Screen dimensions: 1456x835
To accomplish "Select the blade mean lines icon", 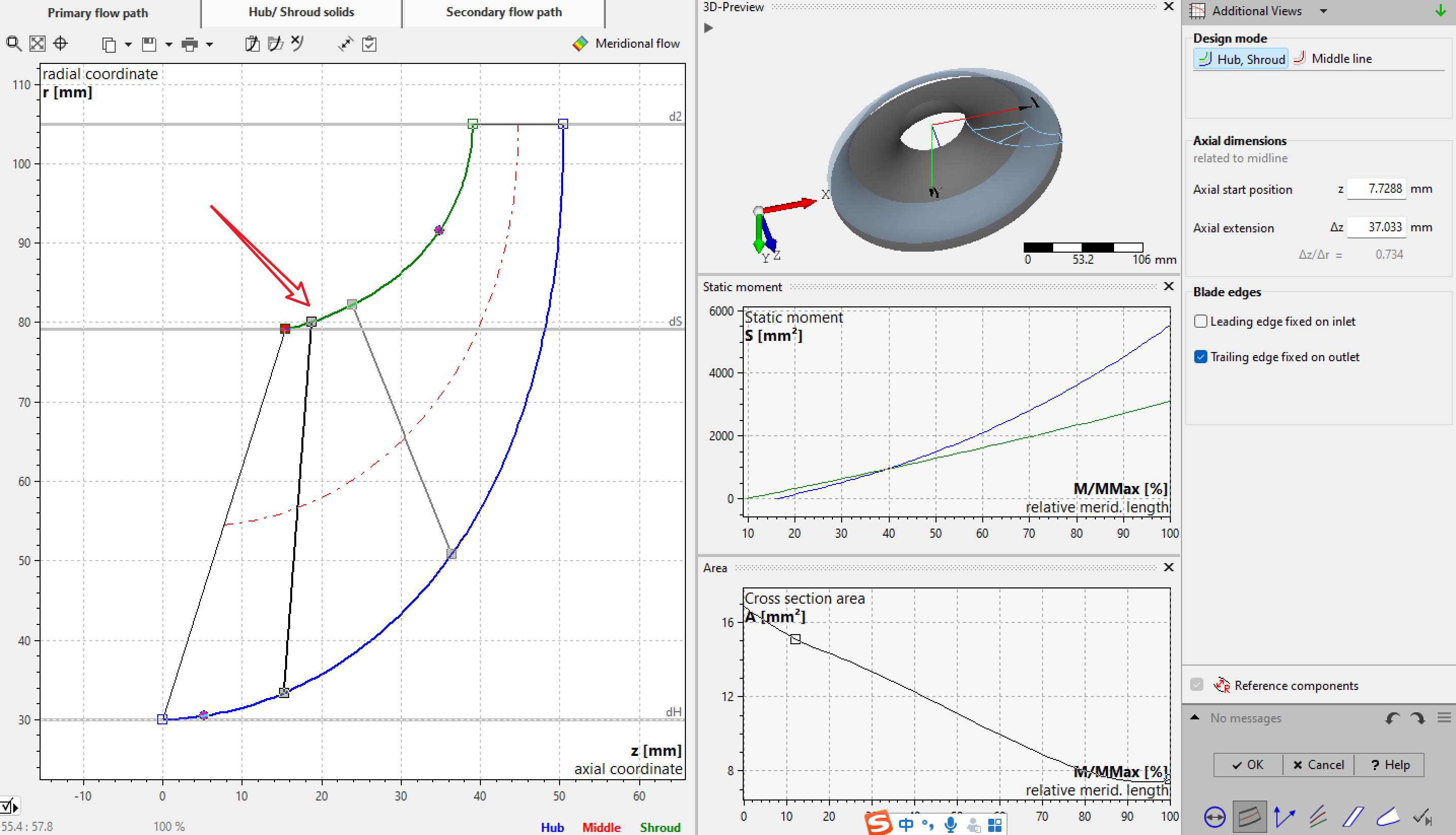I will pos(1318,817).
